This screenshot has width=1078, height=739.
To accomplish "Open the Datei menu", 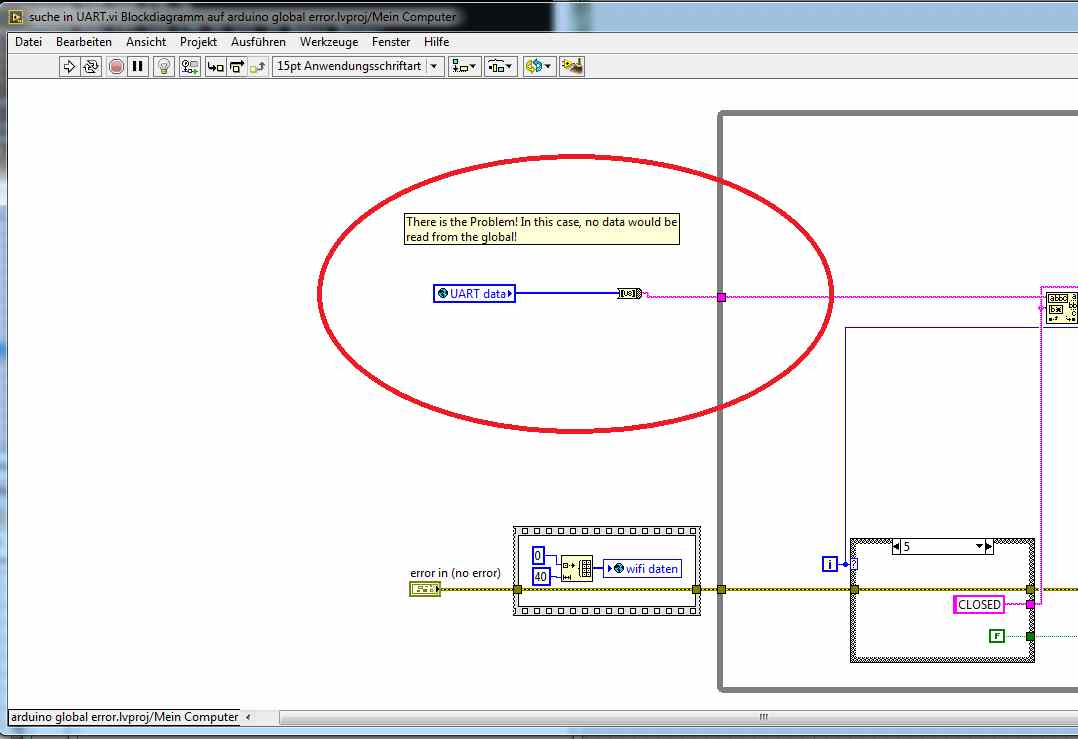I will click(28, 42).
